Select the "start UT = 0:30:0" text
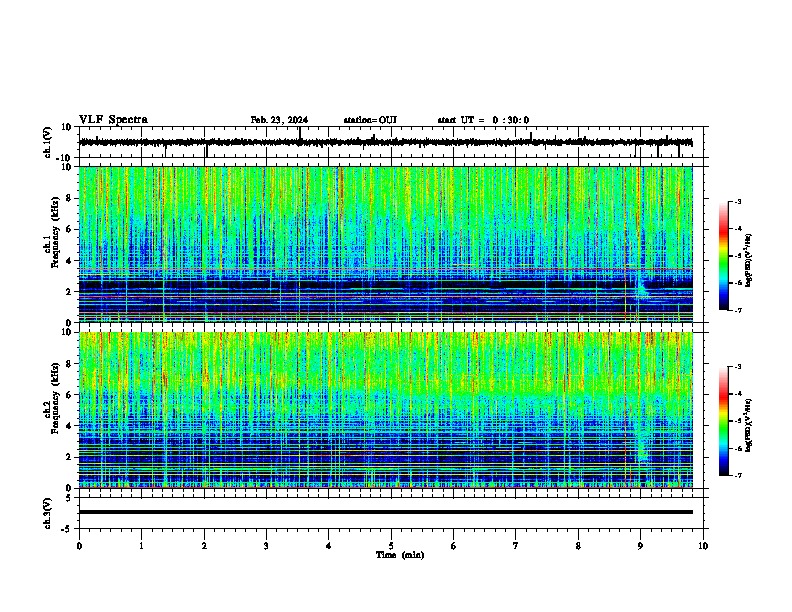The width and height of the screenshot is (792, 612). [483, 120]
